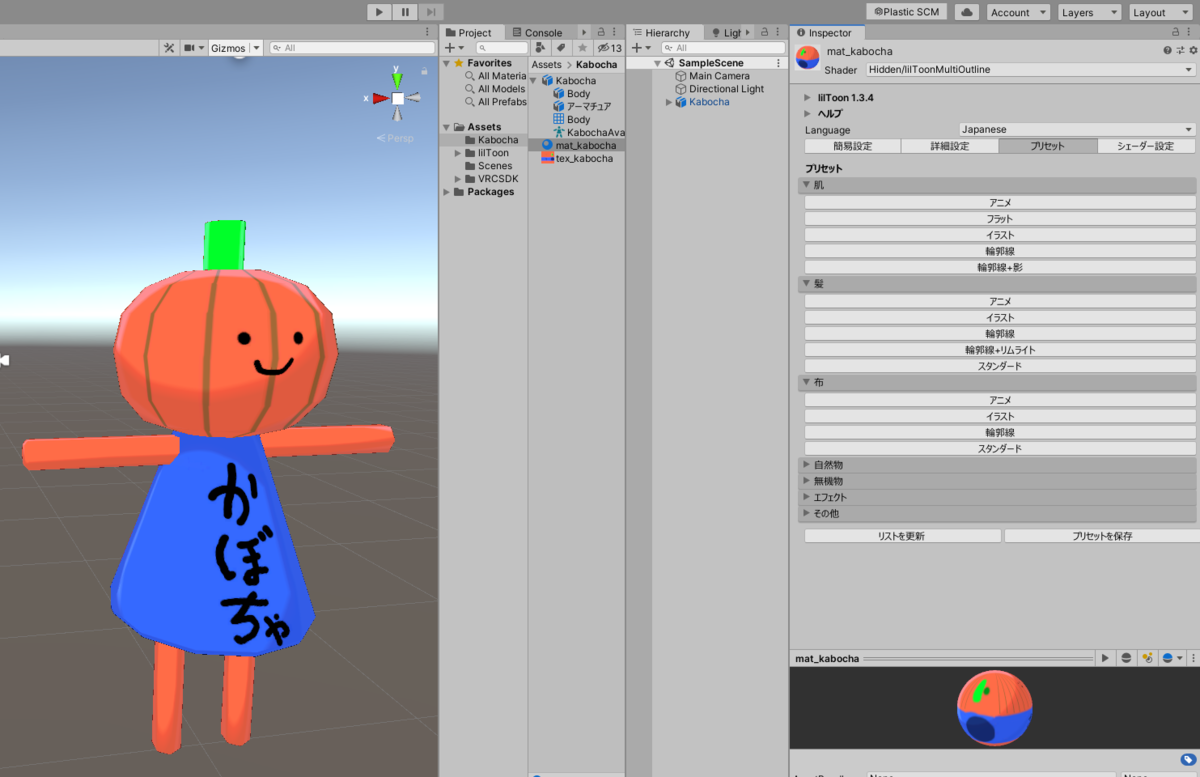Viewport: 1200px width, 777px height.
Task: Open the Scene view tools settings icon
Action: (x=169, y=48)
